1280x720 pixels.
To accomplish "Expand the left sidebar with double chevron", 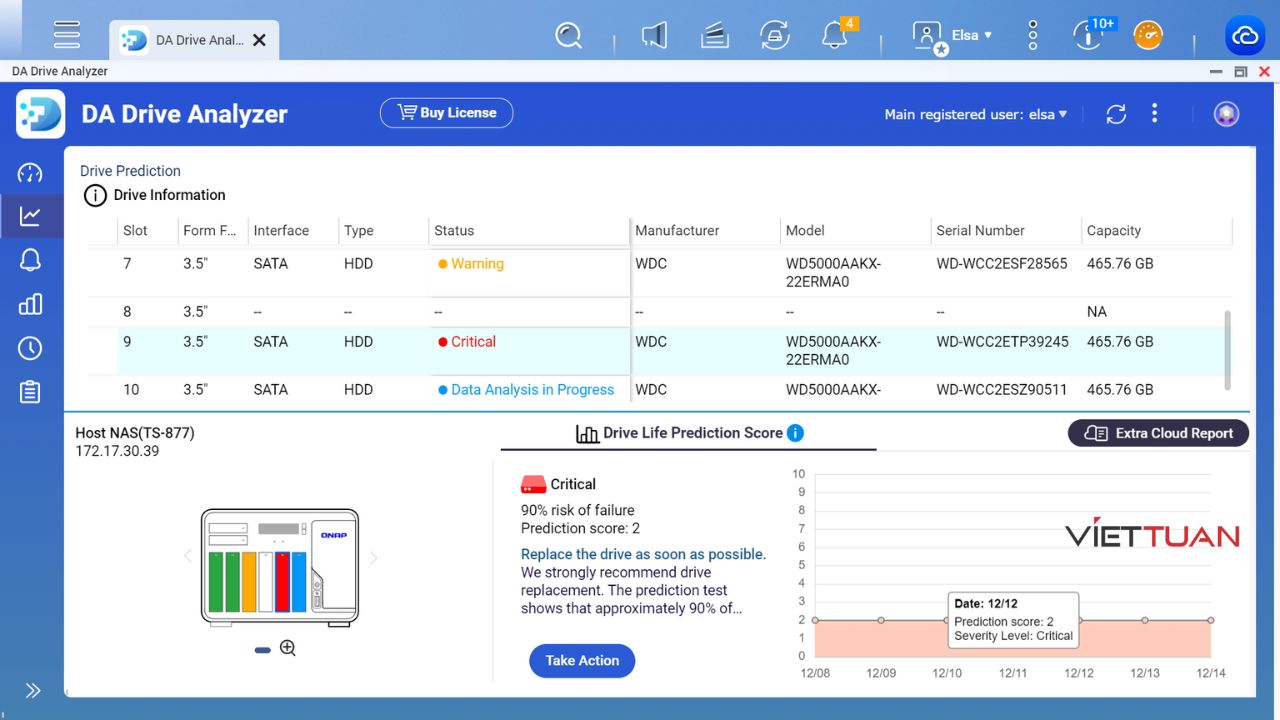I will click(32, 690).
